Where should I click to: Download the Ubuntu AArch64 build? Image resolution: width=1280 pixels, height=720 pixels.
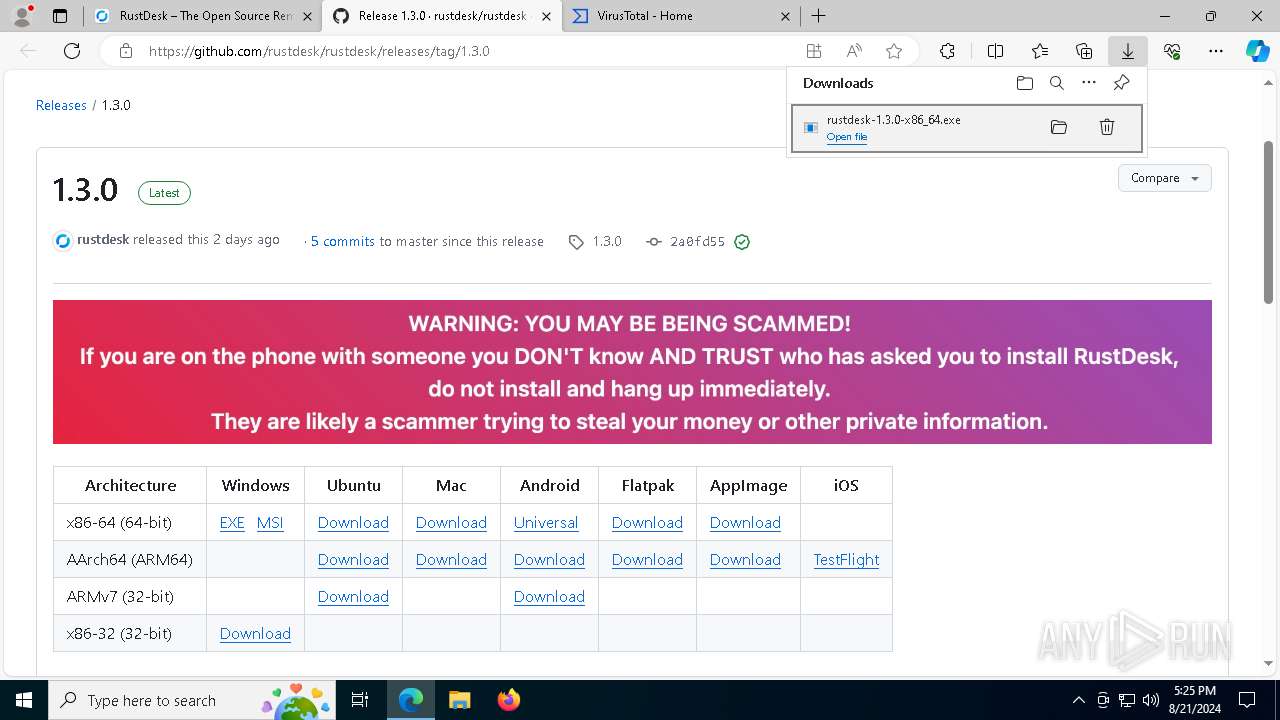(x=353, y=560)
